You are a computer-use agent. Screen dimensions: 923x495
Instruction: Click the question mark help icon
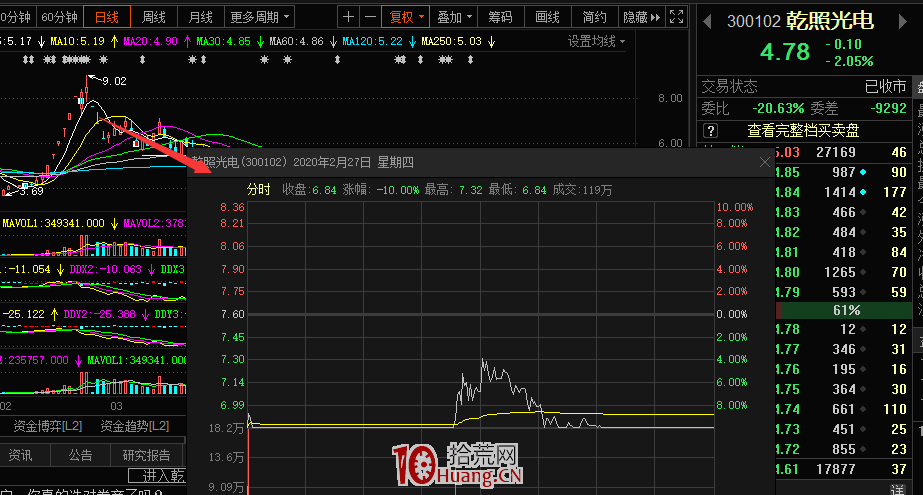710,131
